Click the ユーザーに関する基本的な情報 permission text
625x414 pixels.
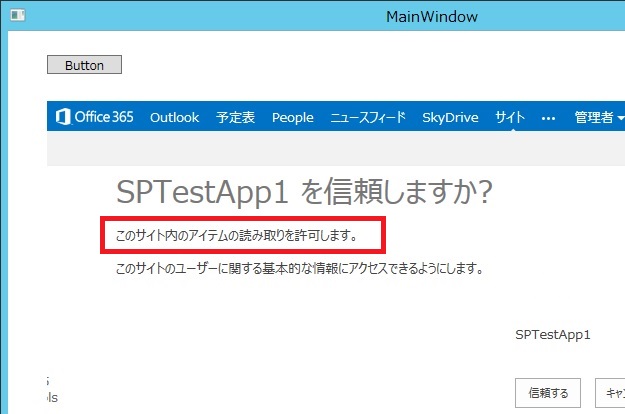(x=299, y=268)
